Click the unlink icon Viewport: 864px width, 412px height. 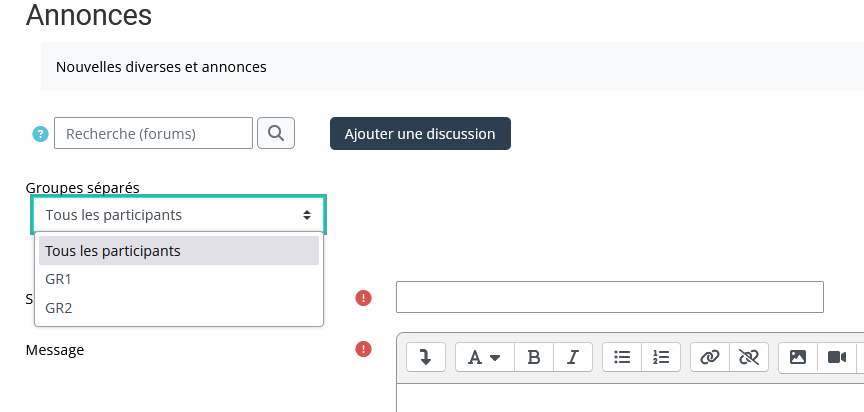pyautogui.click(x=749, y=357)
